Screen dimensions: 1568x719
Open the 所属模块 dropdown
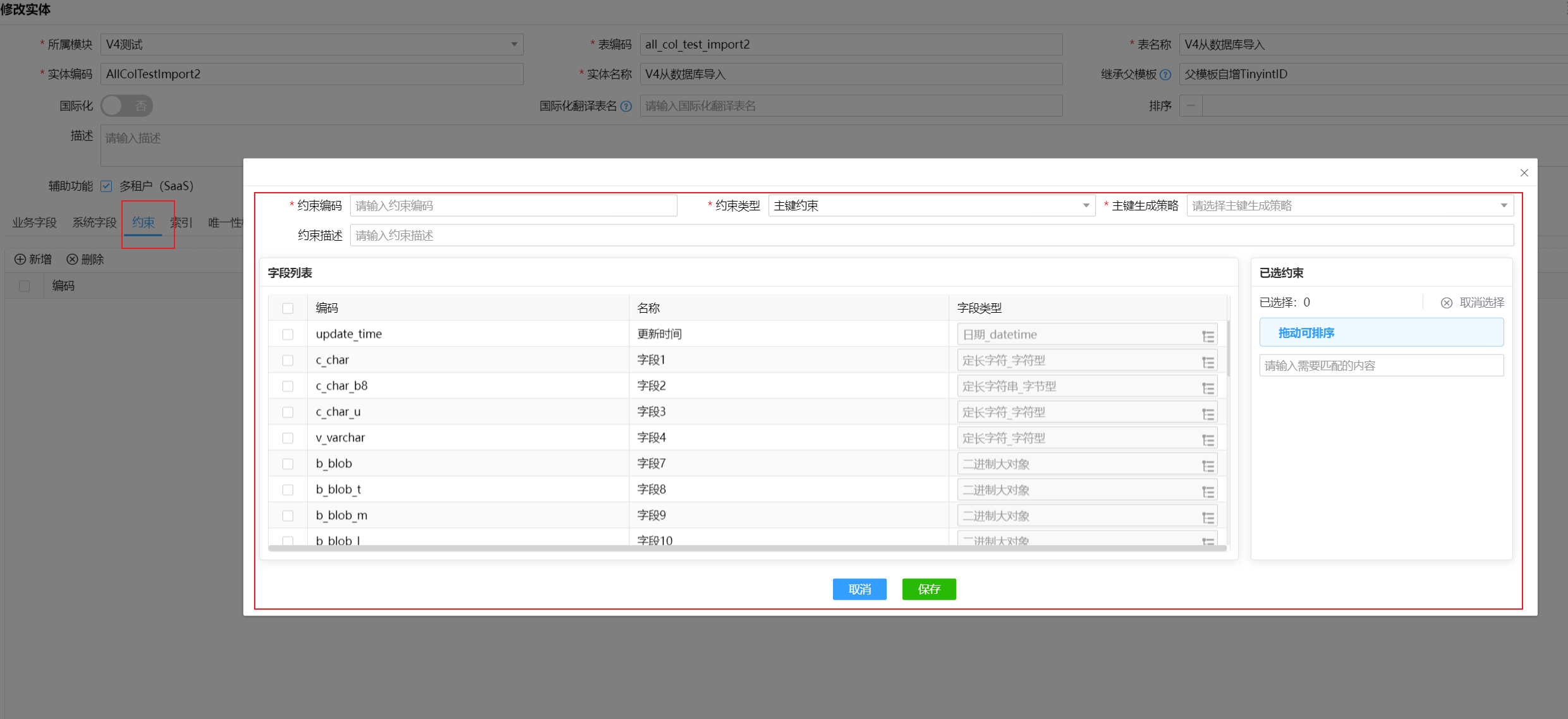click(312, 44)
